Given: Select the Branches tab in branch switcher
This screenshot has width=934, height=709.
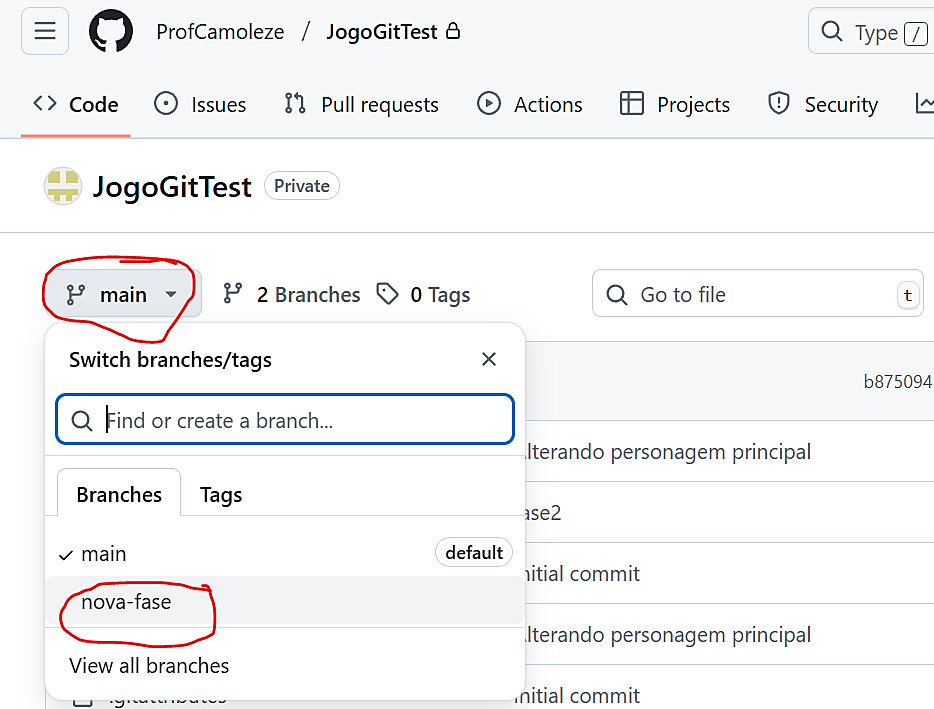Looking at the screenshot, I should coord(119,495).
